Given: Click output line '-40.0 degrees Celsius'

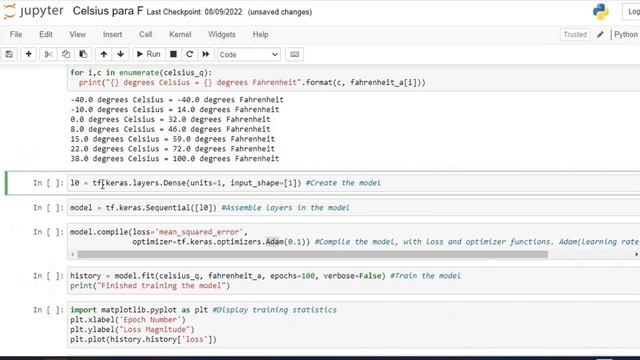Looking at the screenshot, I should click(x=177, y=100).
